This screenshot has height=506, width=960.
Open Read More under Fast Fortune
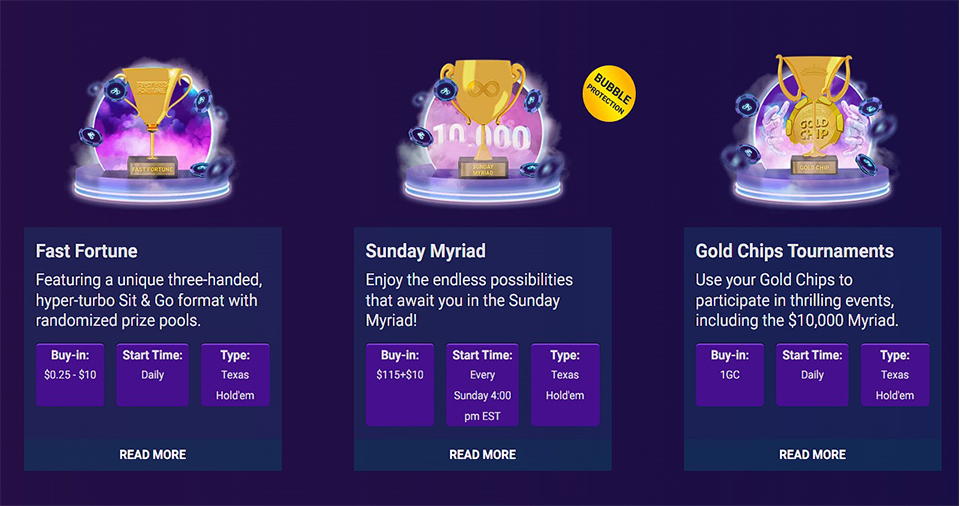pyautogui.click(x=152, y=455)
